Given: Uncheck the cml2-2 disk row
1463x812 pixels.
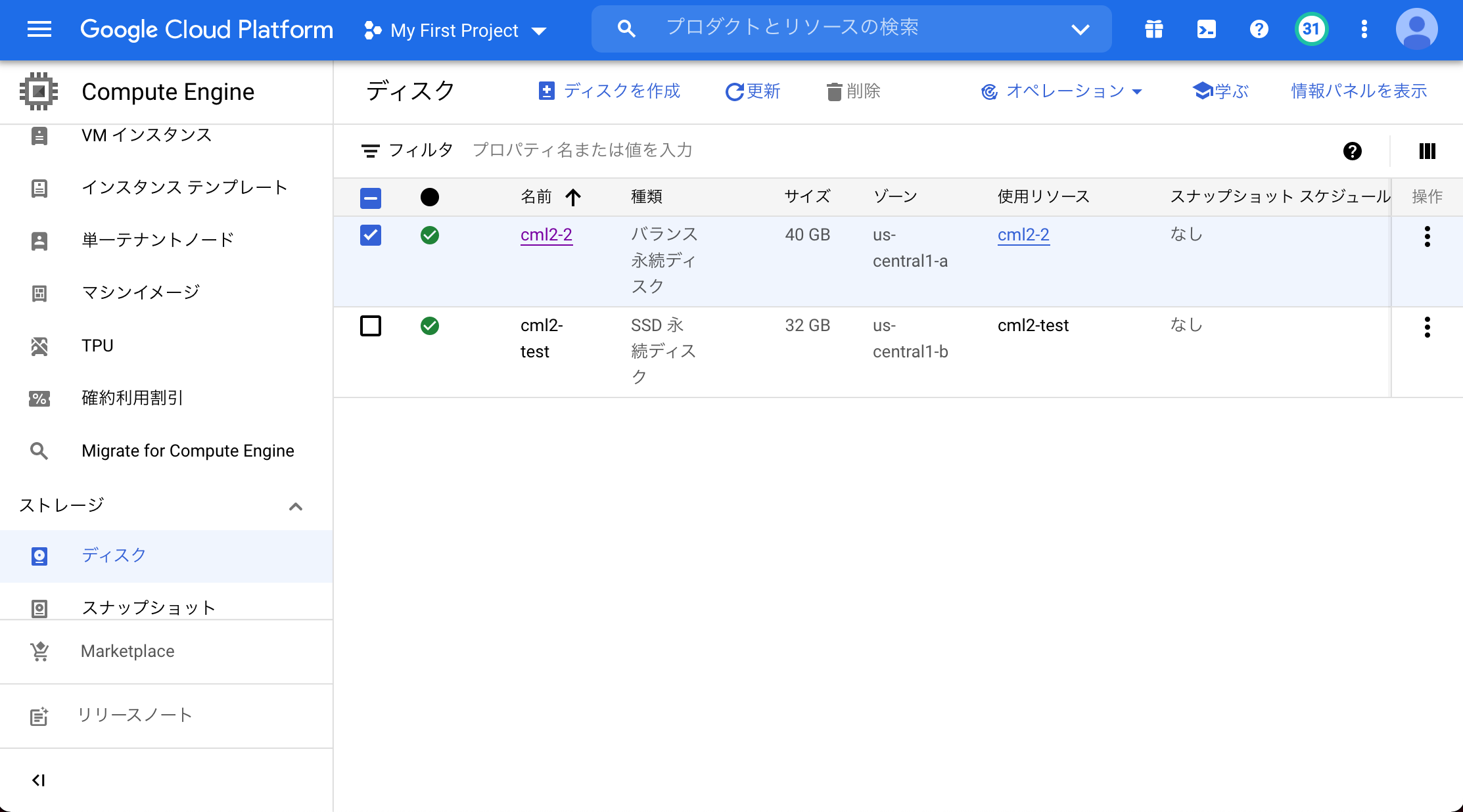Looking at the screenshot, I should [x=370, y=235].
